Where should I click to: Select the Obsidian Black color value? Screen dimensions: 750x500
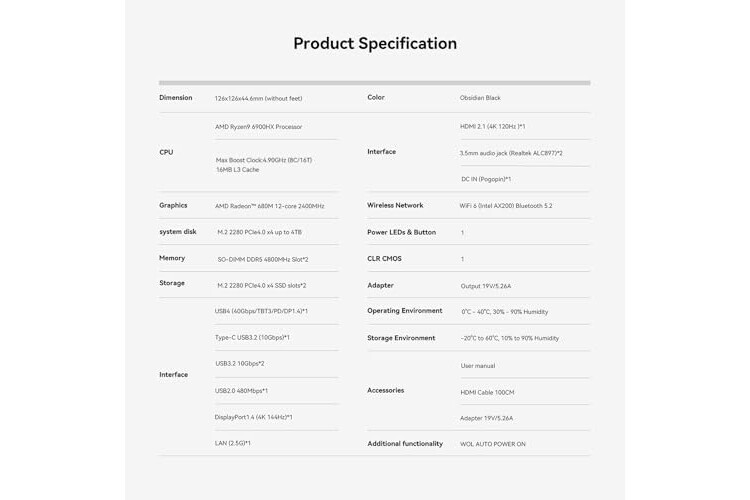480,98
